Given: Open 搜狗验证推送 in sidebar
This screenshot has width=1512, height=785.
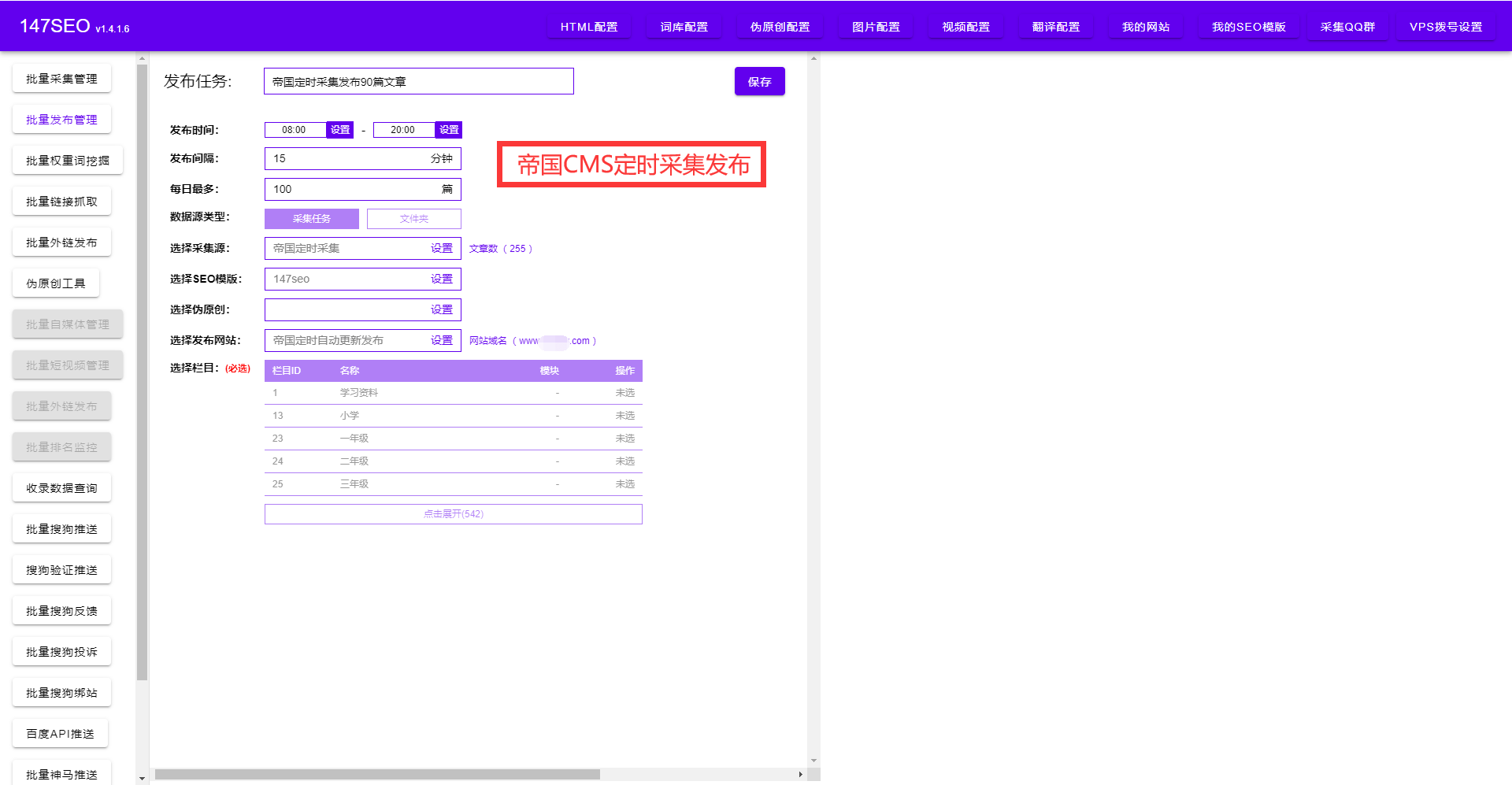Looking at the screenshot, I should (x=61, y=570).
